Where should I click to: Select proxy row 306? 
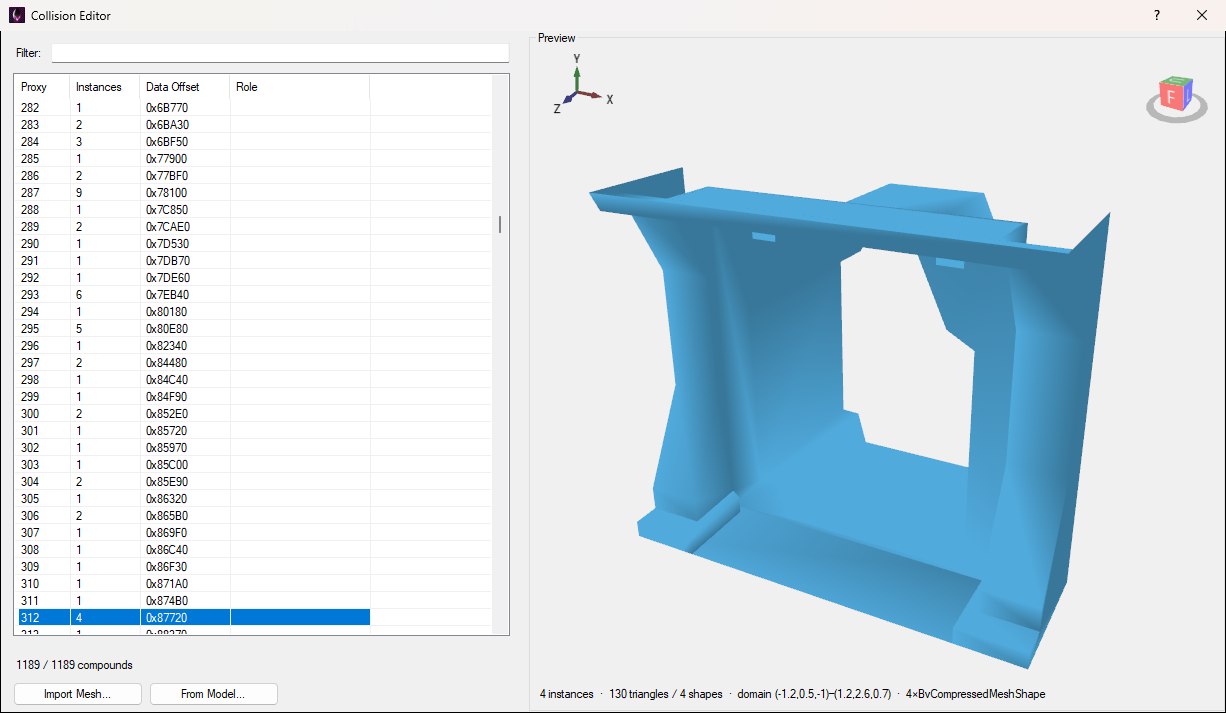pyautogui.click(x=194, y=515)
